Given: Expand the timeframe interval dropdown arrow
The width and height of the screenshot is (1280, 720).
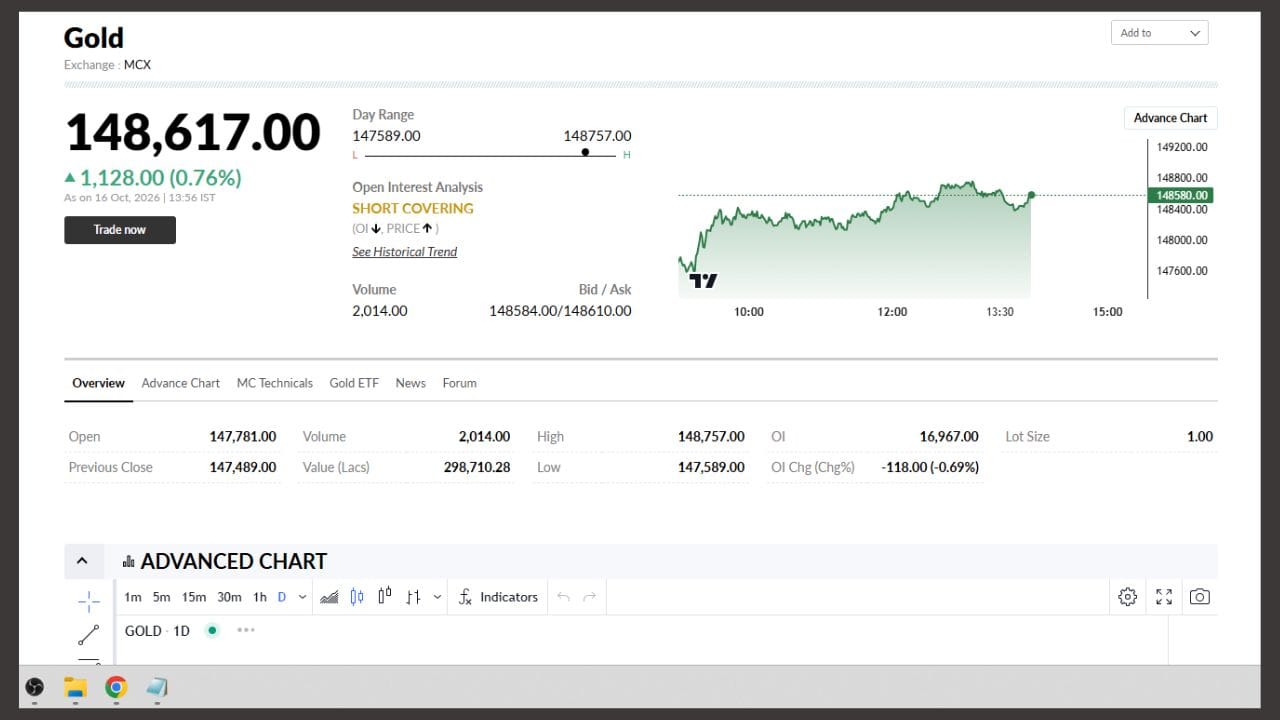Looking at the screenshot, I should click(303, 597).
